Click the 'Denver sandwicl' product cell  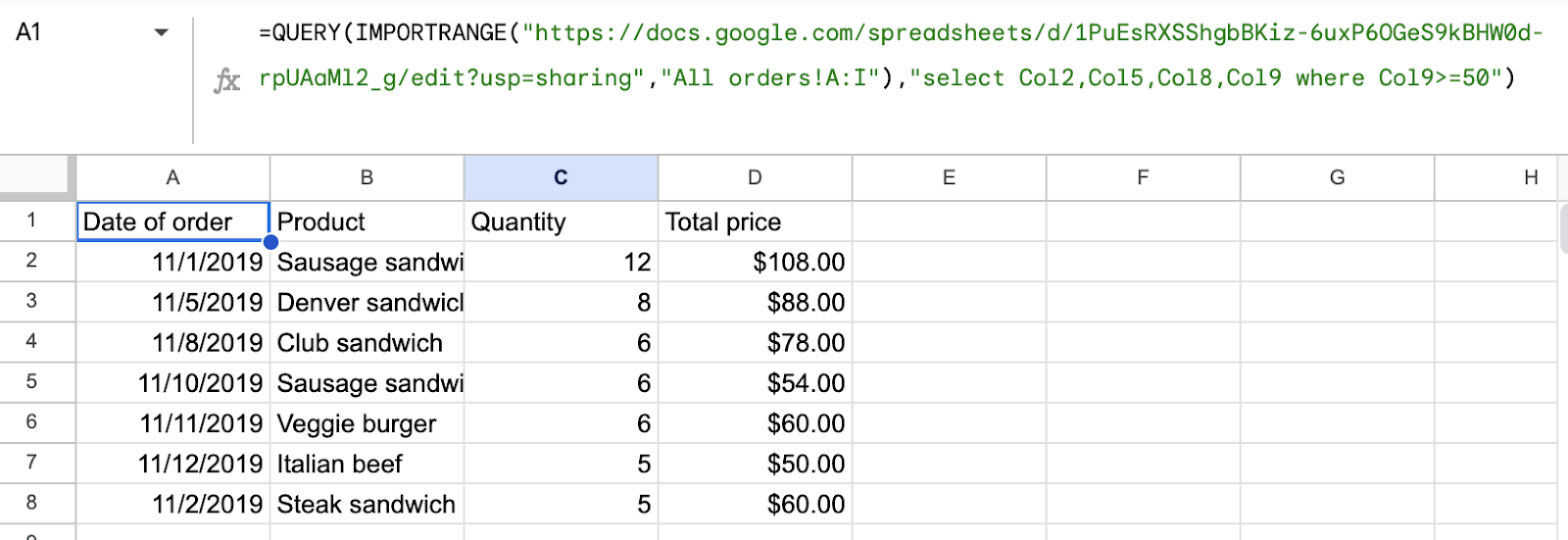pos(367,302)
